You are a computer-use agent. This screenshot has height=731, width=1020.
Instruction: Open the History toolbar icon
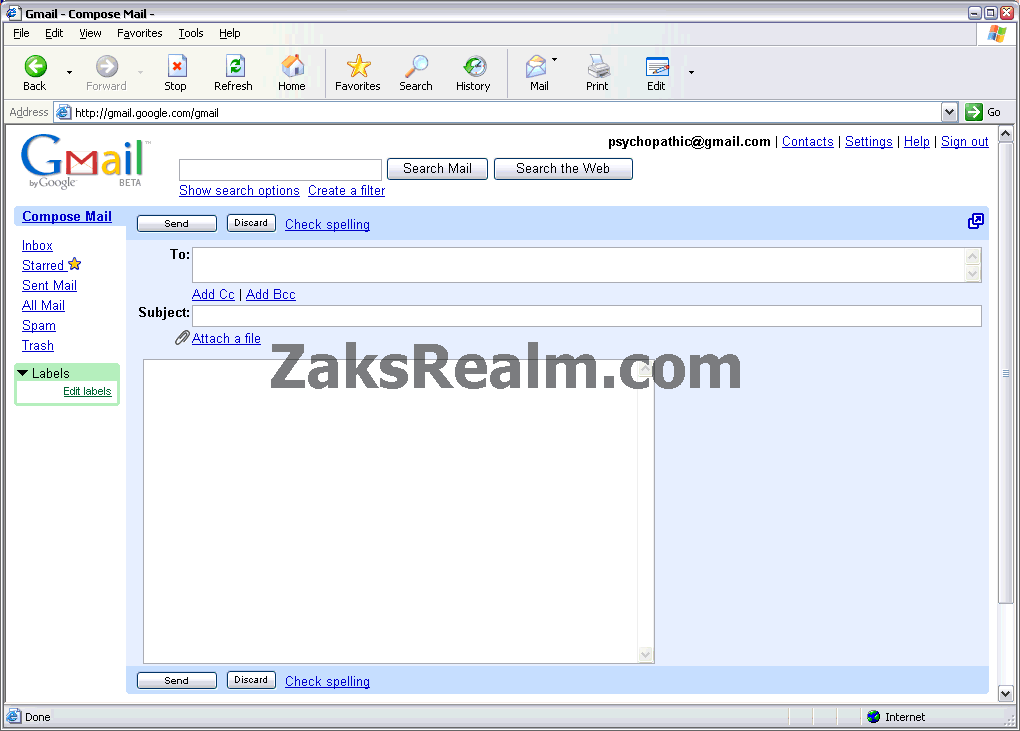[474, 66]
